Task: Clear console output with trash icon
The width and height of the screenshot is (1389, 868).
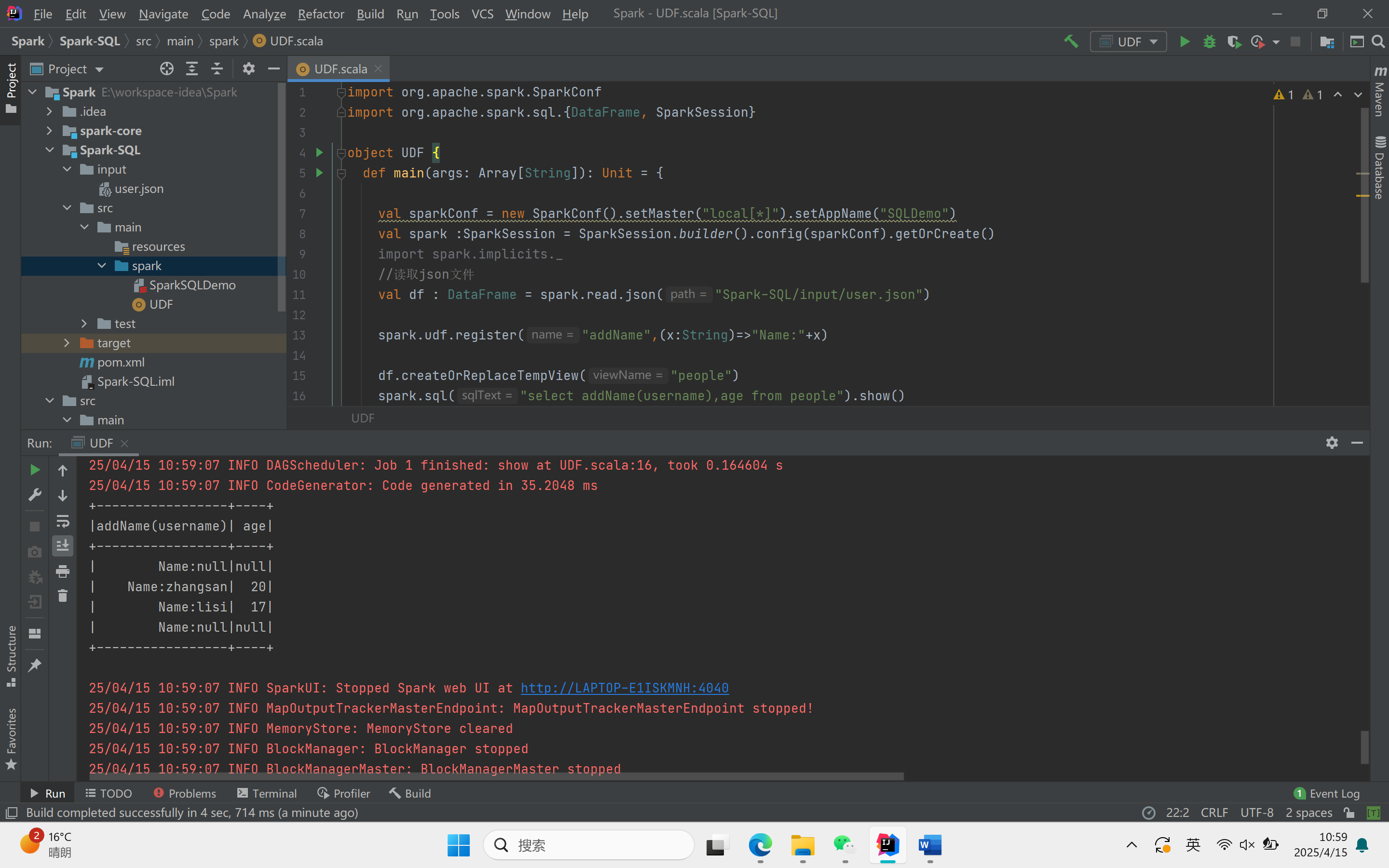Action: pos(63,596)
